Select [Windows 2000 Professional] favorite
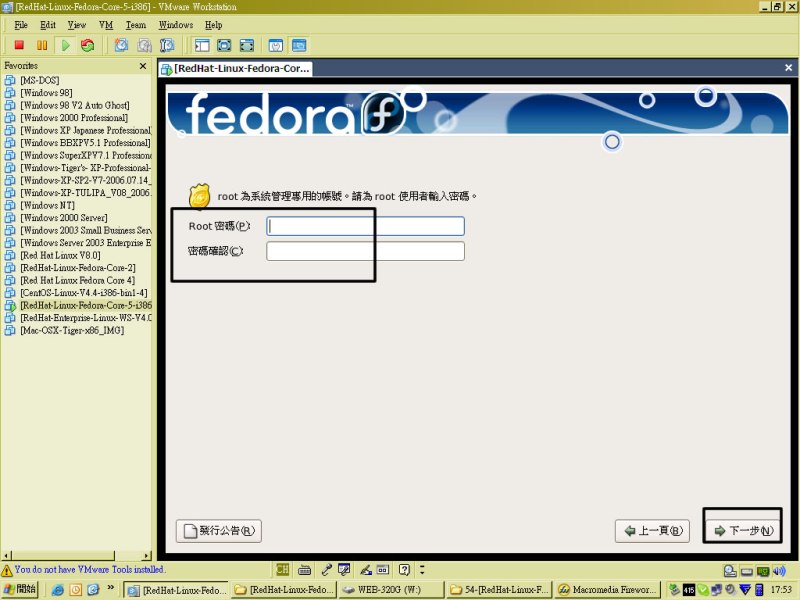The image size is (800, 600). pos(74,118)
